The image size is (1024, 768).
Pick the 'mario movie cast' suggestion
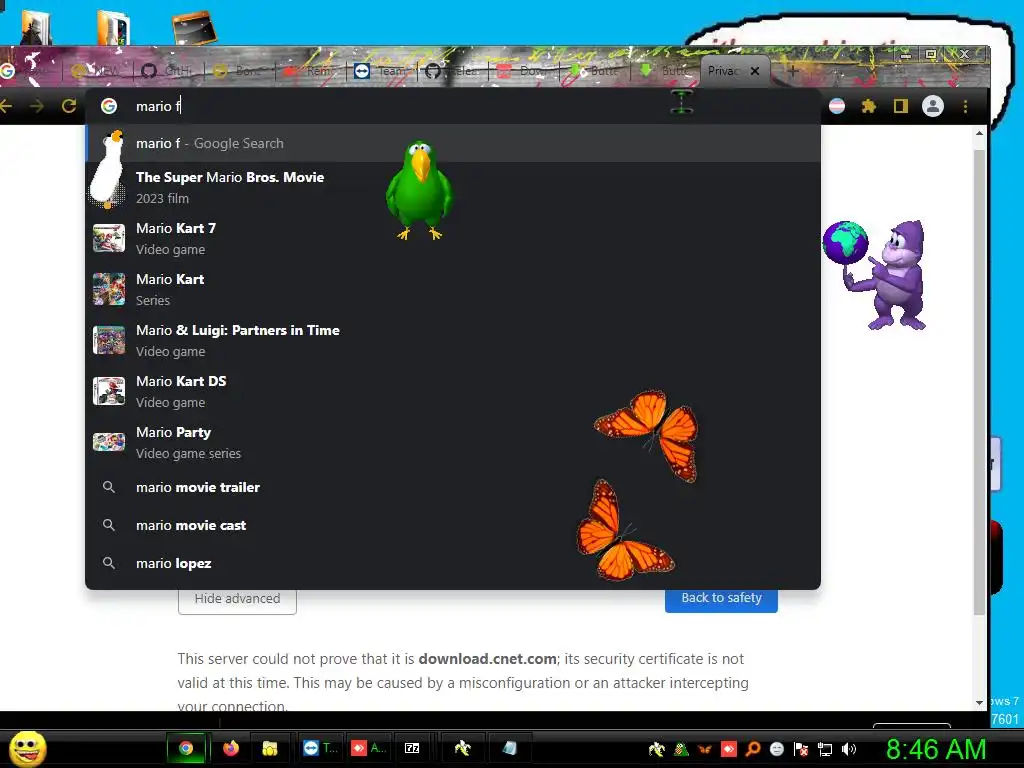click(453, 525)
